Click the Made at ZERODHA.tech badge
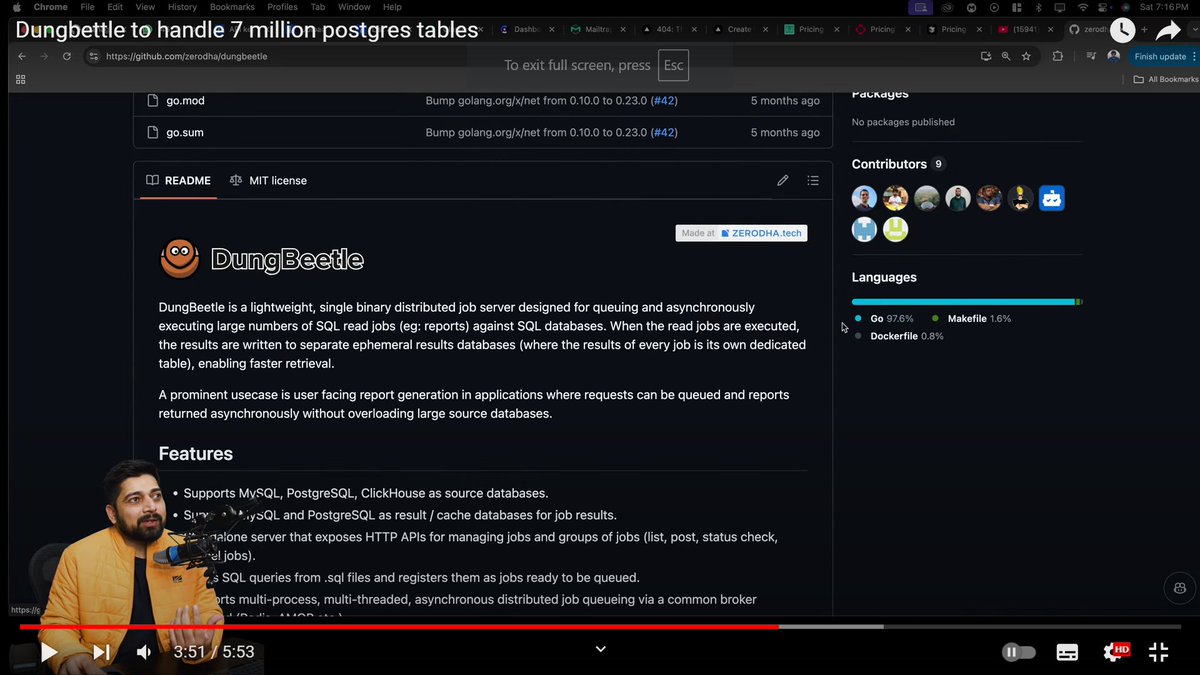The image size is (1200, 675). click(x=741, y=233)
